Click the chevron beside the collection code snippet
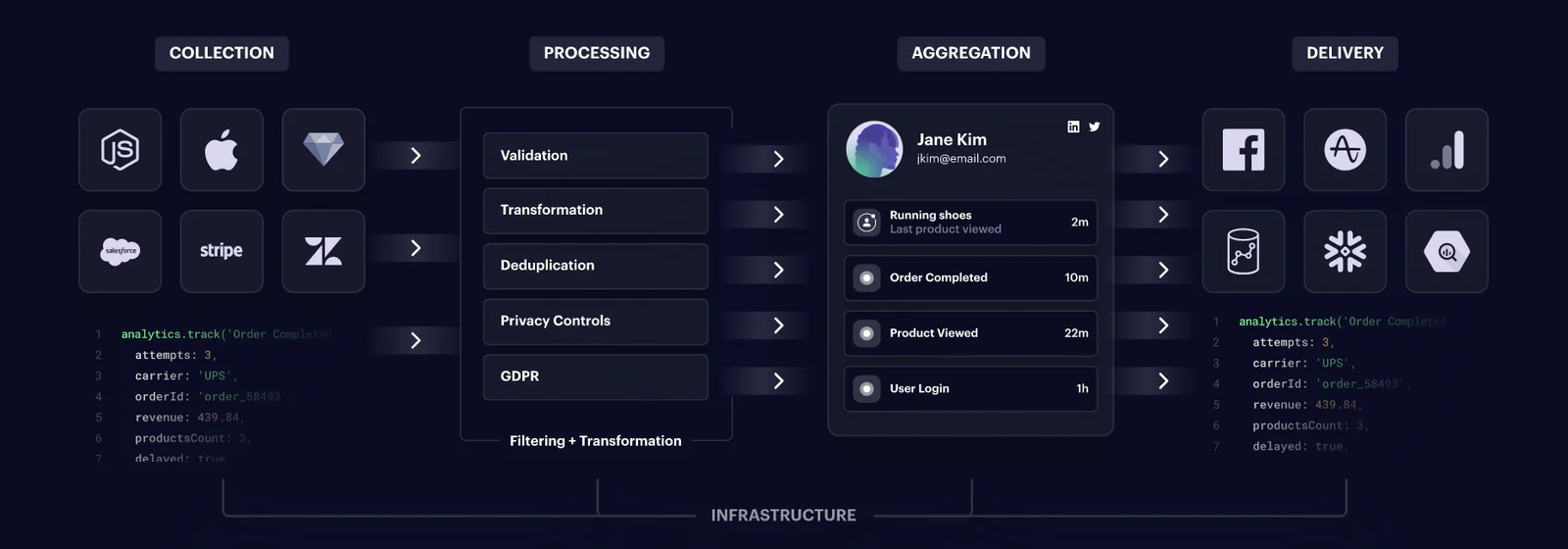The image size is (1568, 549). coord(416,340)
